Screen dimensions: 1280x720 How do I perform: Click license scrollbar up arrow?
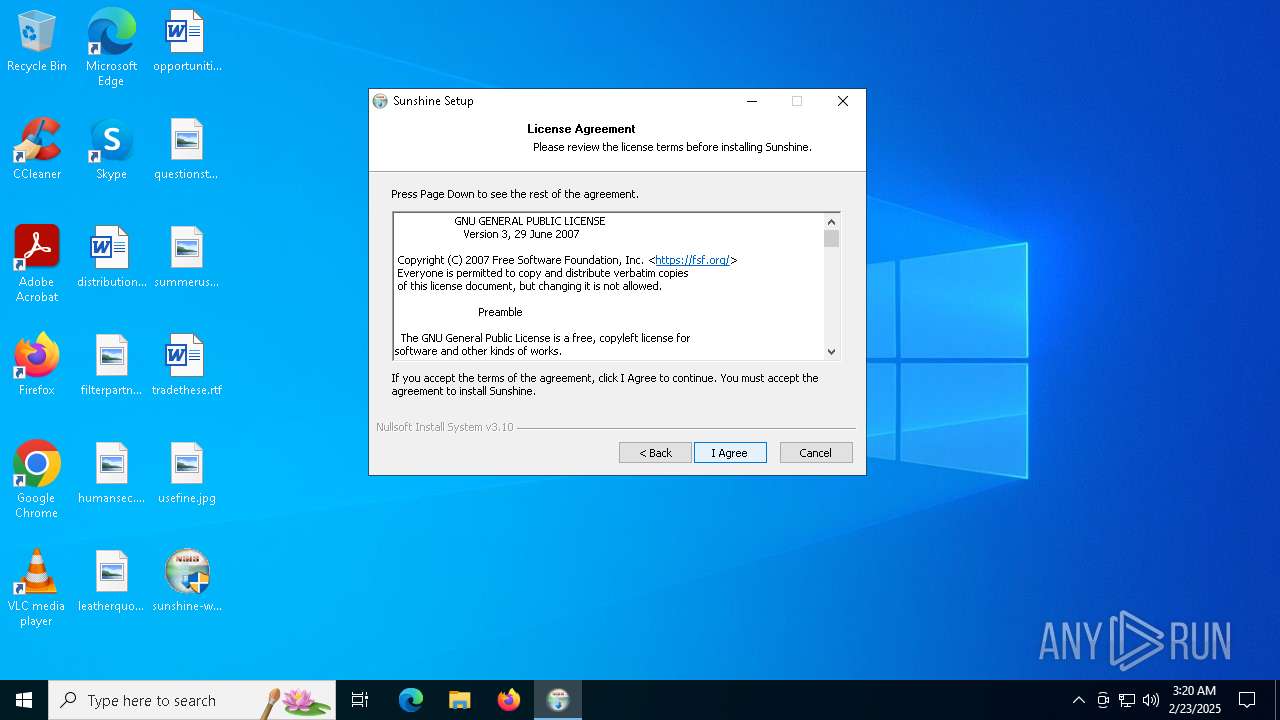pyautogui.click(x=831, y=222)
